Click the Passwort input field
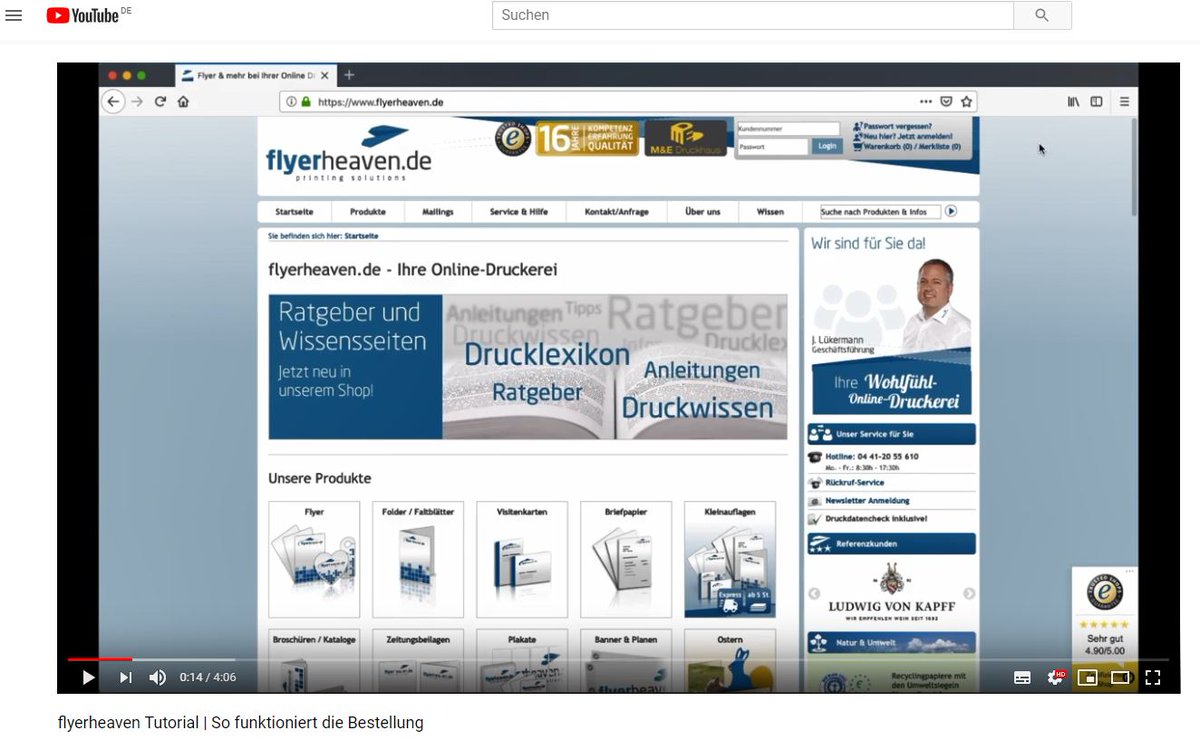Screen dimensions: 1200x740 pos(772,147)
